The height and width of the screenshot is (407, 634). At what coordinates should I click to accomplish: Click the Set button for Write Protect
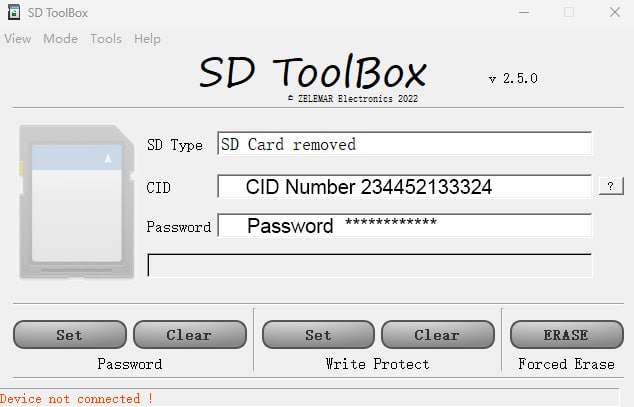(x=318, y=335)
